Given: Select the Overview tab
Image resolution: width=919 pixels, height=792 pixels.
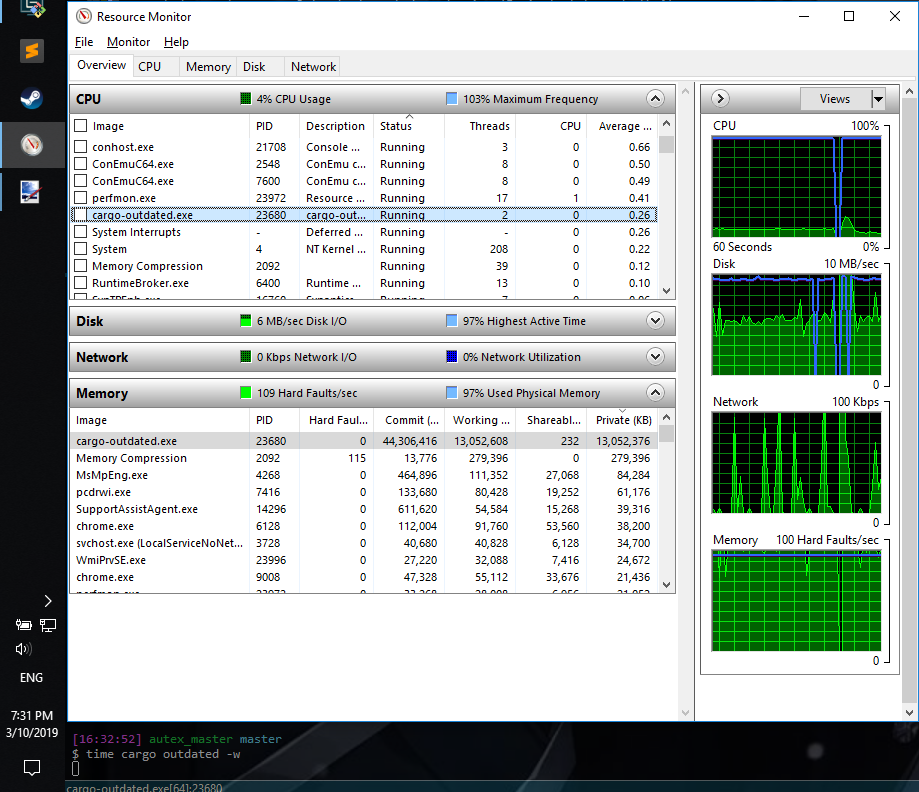Looking at the screenshot, I should [101, 65].
